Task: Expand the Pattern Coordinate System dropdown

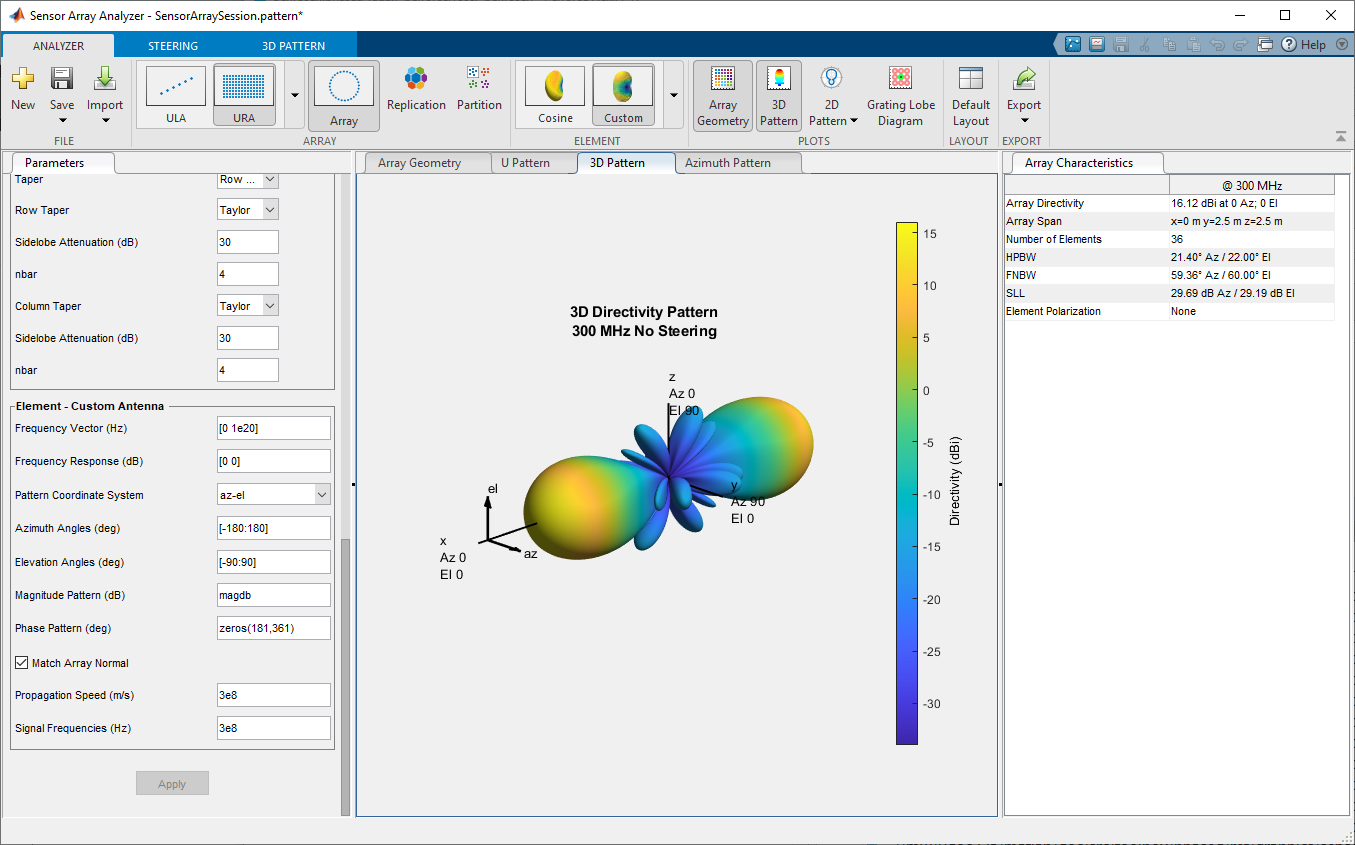Action: point(274,495)
